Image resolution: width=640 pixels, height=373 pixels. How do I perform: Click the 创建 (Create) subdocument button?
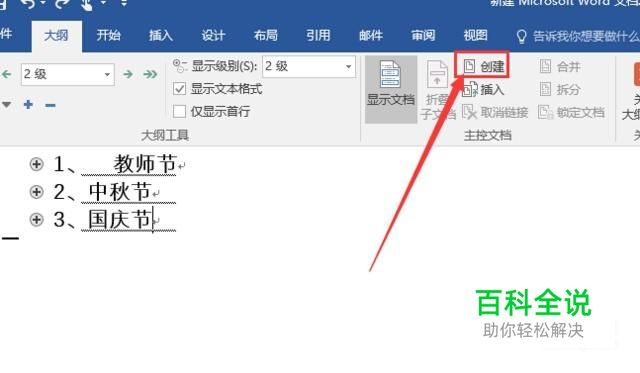point(483,65)
